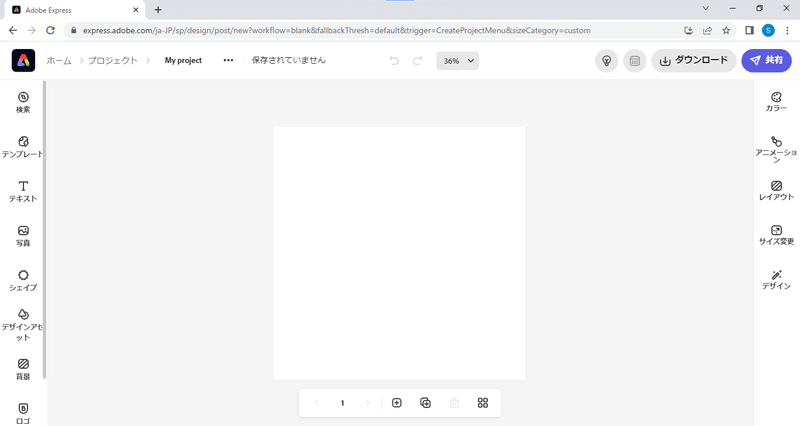Open the デザインアセット design assets panel
This screenshot has height=426, width=800.
pyautogui.click(x=23, y=324)
